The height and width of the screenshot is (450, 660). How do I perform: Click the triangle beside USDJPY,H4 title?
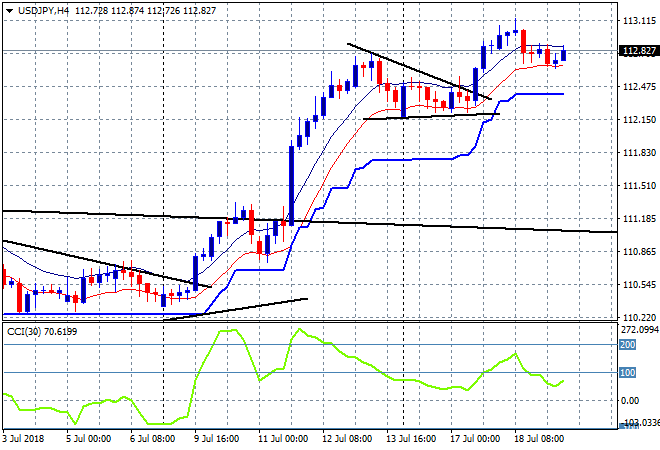[10, 11]
